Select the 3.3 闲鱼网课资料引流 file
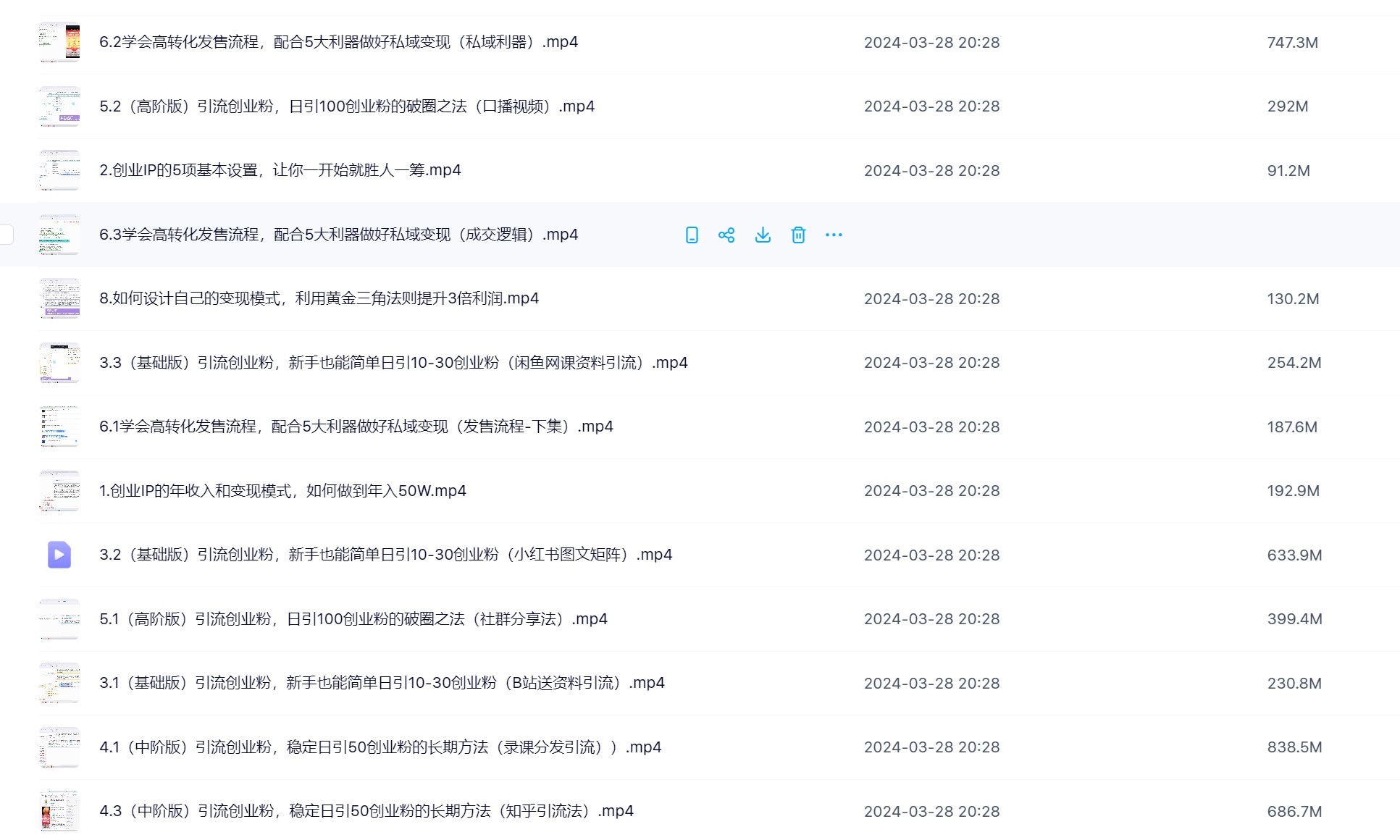Screen dimensions: 1400x840 coord(393,363)
